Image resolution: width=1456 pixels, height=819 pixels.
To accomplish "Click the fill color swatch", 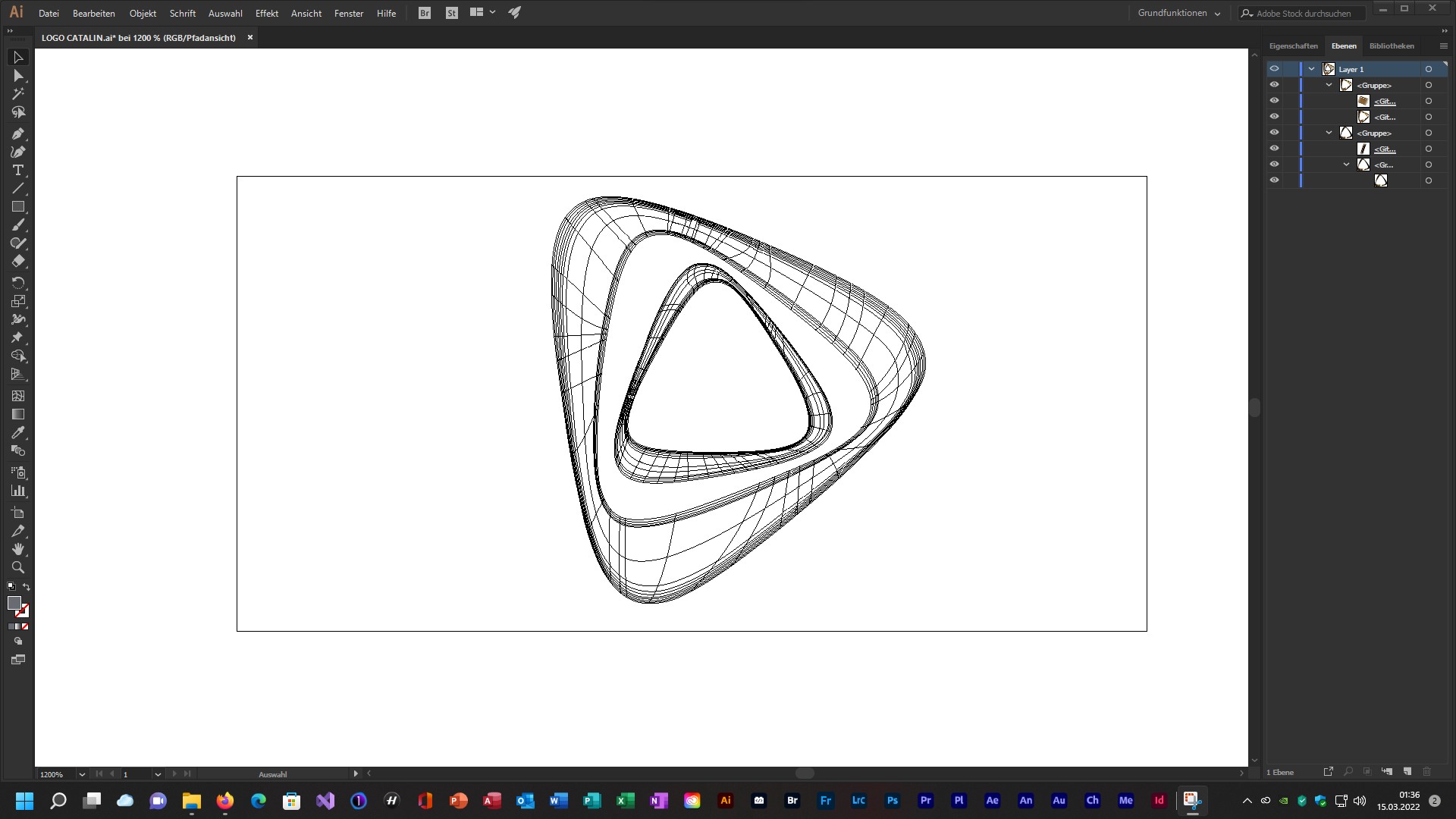I will (x=14, y=603).
